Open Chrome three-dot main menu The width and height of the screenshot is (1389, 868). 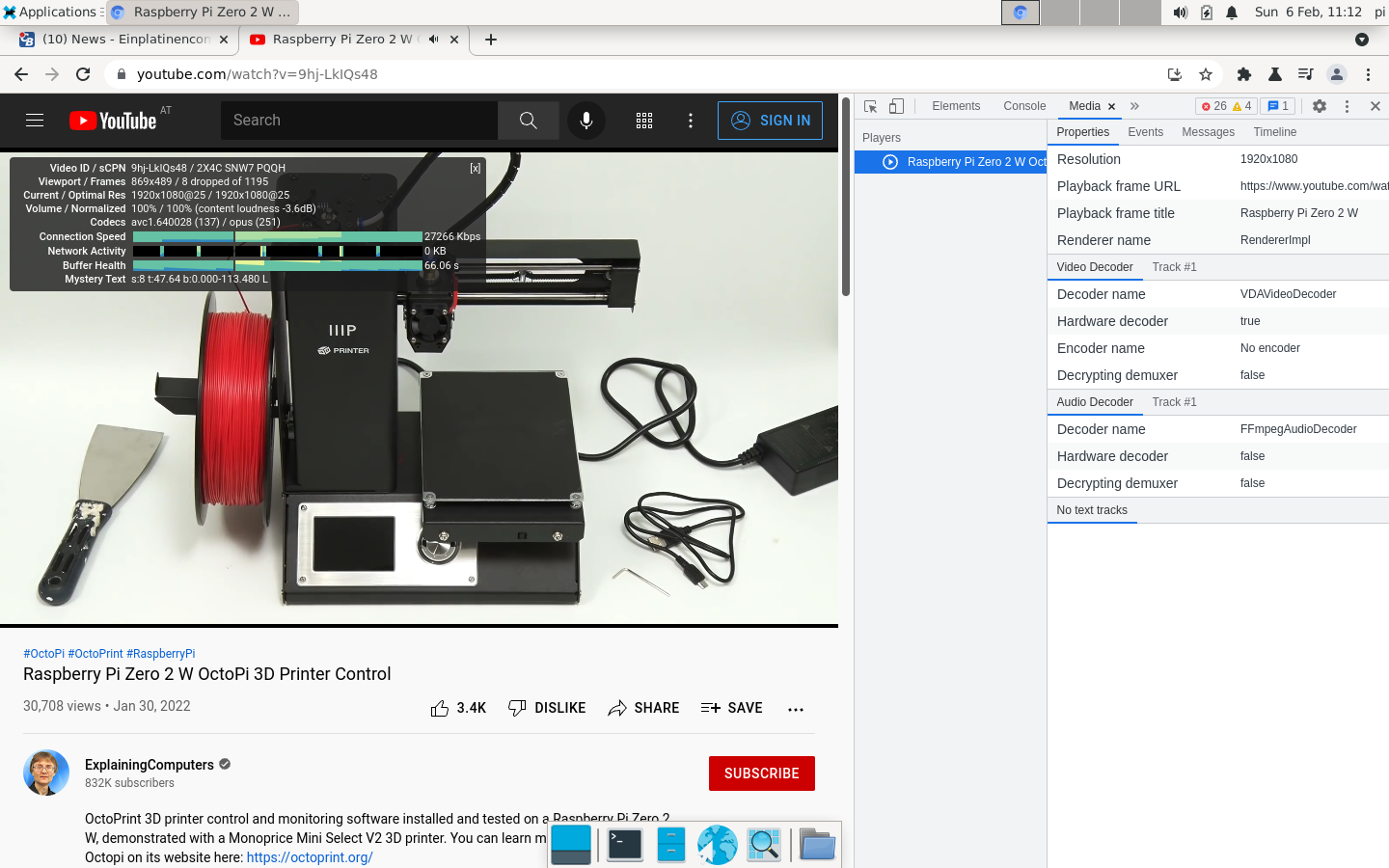pyautogui.click(x=1368, y=74)
